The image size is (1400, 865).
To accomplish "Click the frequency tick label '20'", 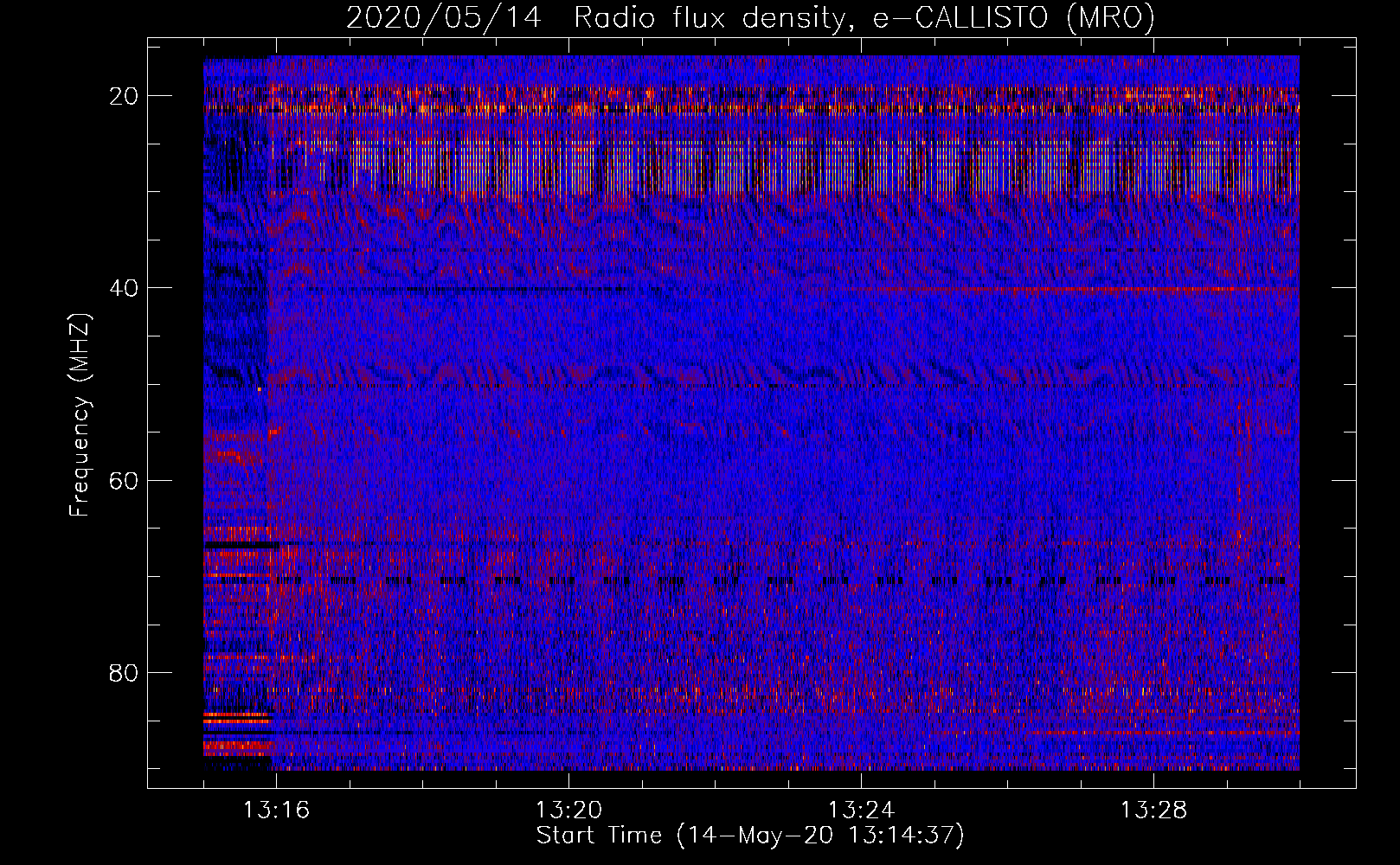I will click(x=124, y=96).
